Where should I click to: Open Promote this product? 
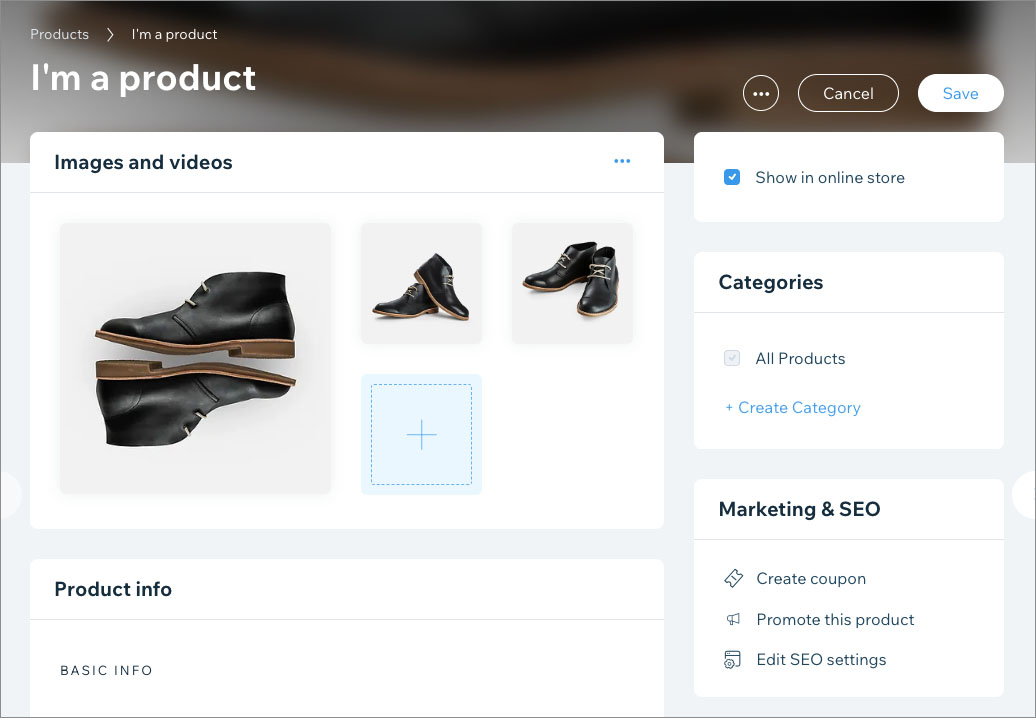835,619
